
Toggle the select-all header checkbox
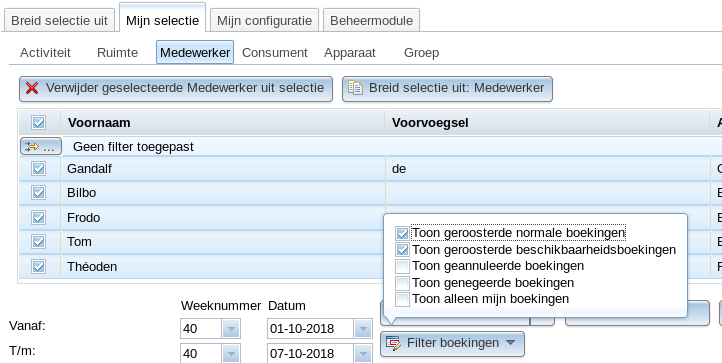click(39, 123)
